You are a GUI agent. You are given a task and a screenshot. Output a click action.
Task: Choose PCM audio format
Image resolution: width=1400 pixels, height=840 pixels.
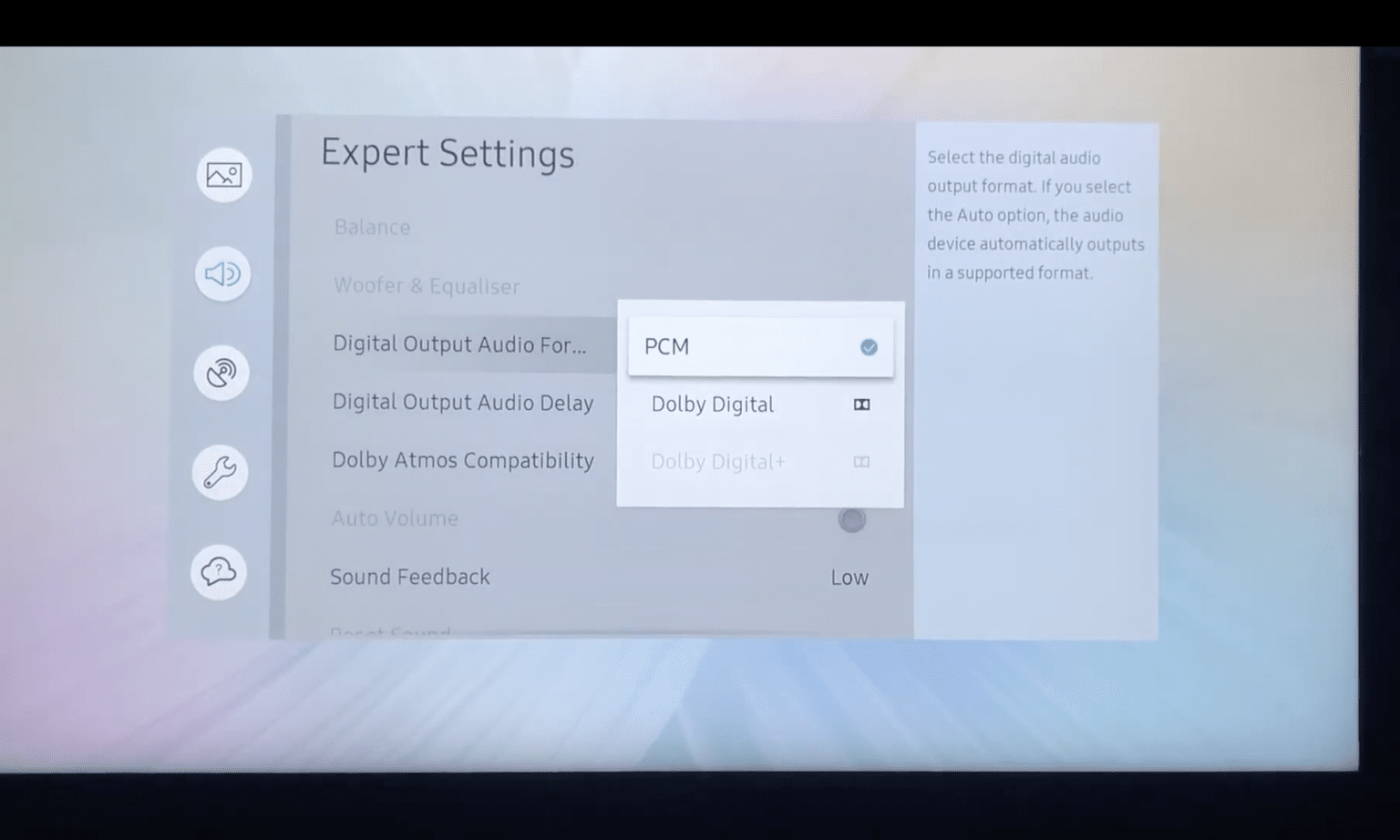point(760,347)
